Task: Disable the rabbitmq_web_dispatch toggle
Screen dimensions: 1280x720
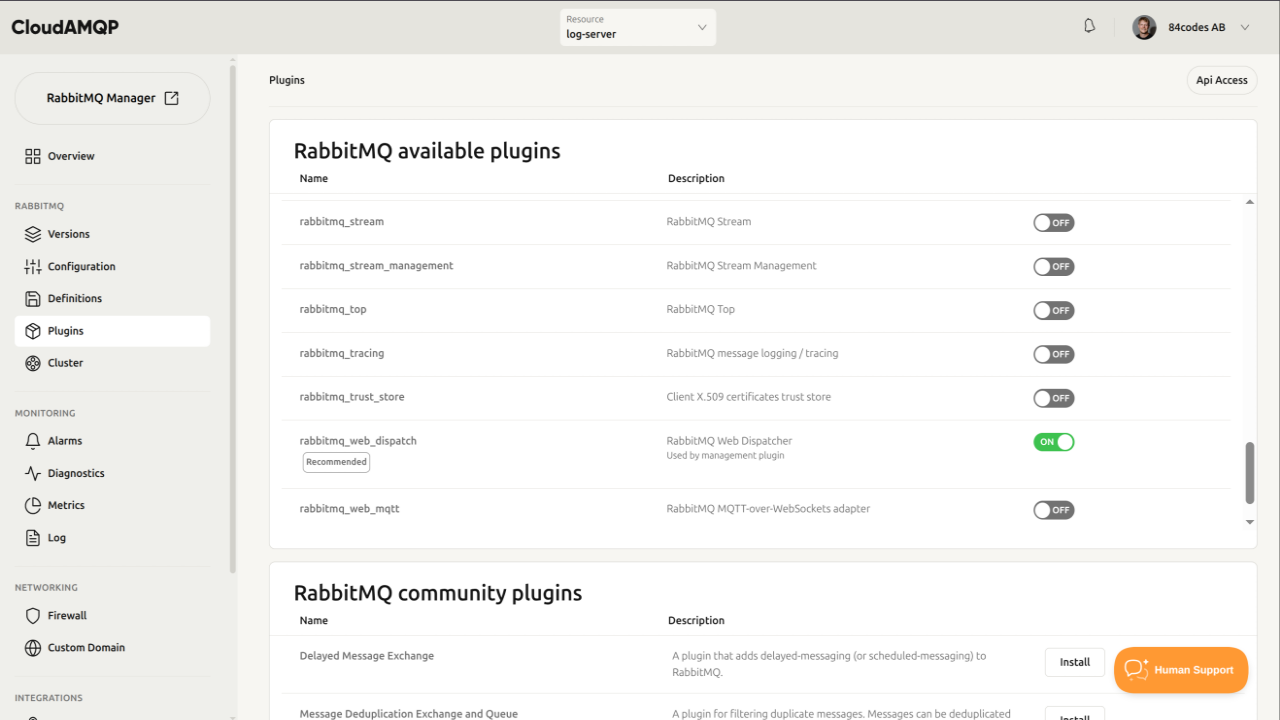Action: (x=1054, y=442)
